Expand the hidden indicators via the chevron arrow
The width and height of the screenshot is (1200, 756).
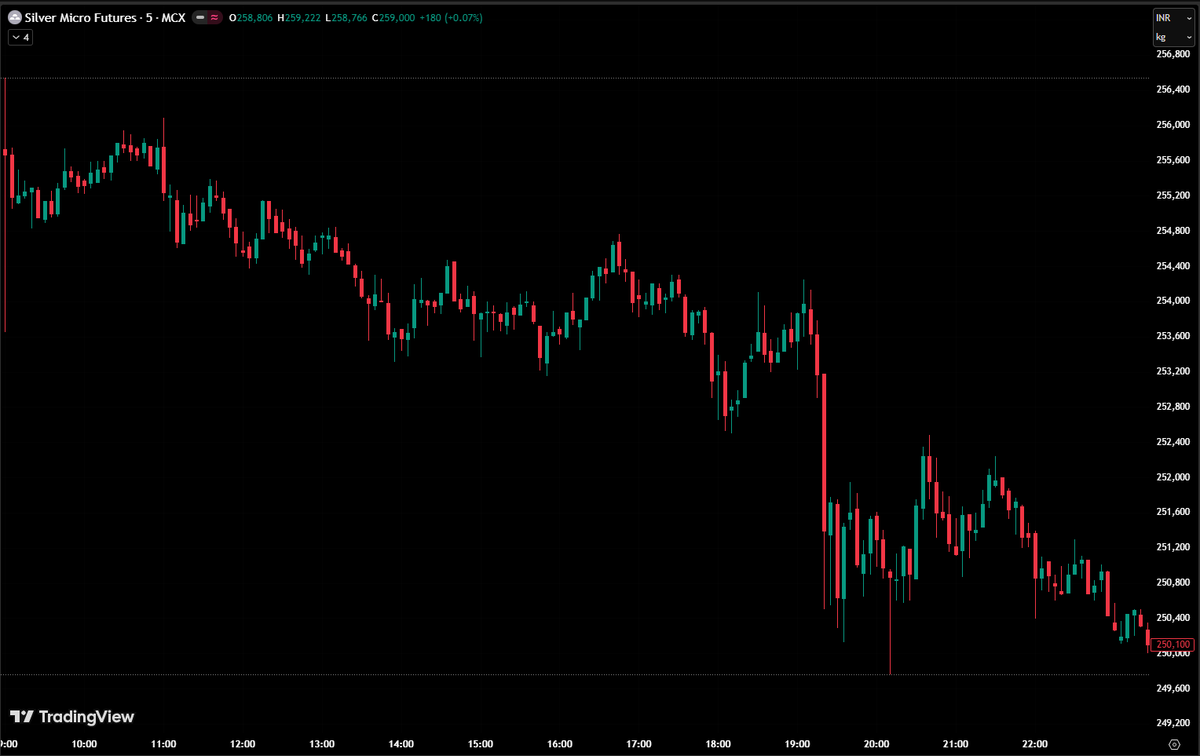[x=14, y=37]
